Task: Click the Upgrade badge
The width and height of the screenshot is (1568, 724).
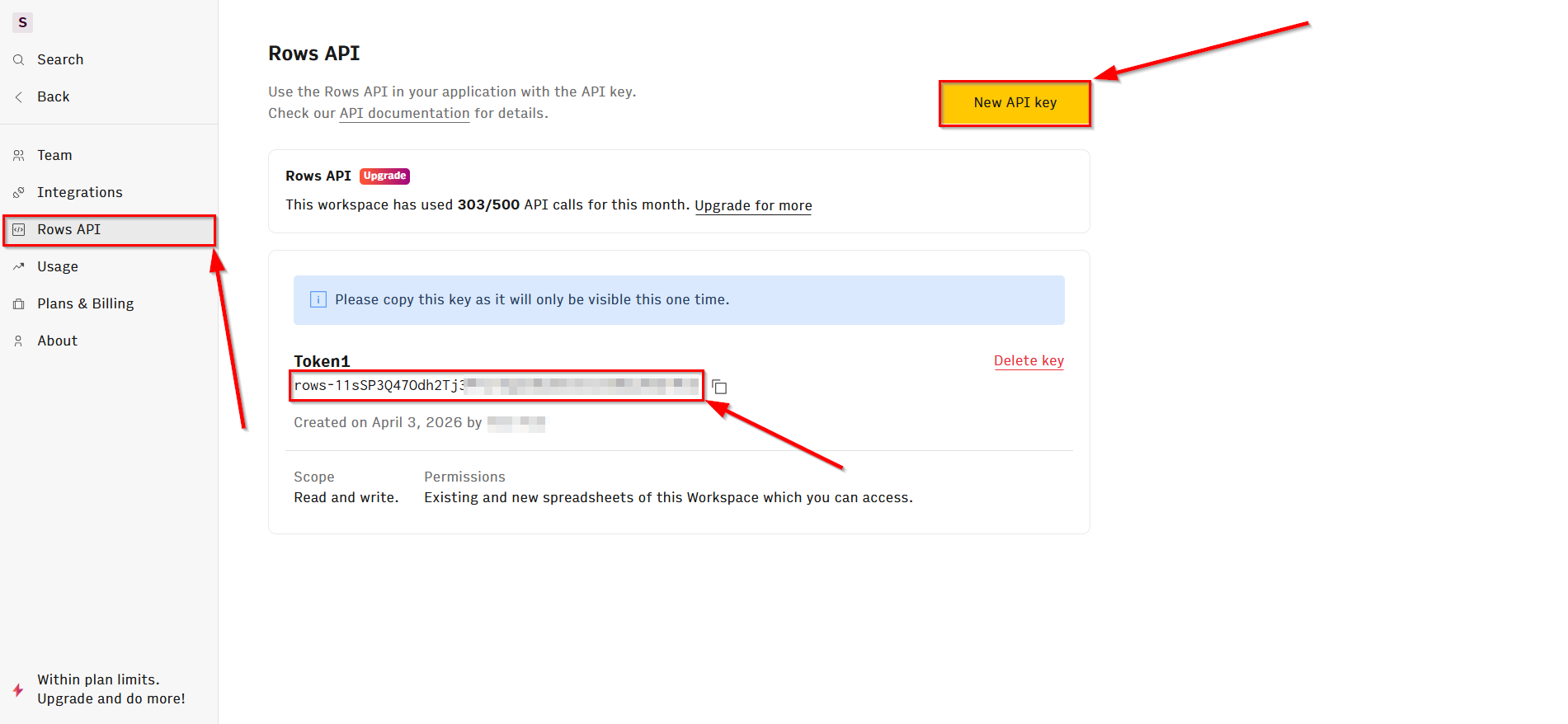Action: [x=384, y=176]
